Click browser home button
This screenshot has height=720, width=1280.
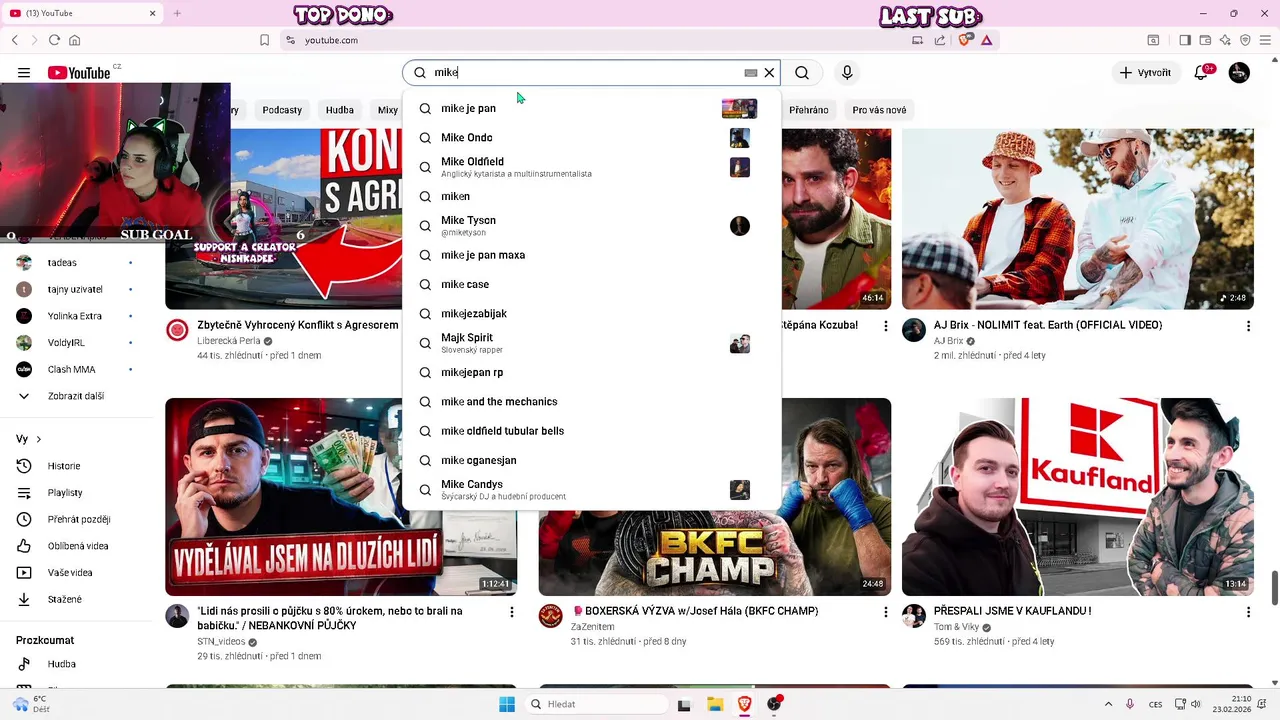74,40
